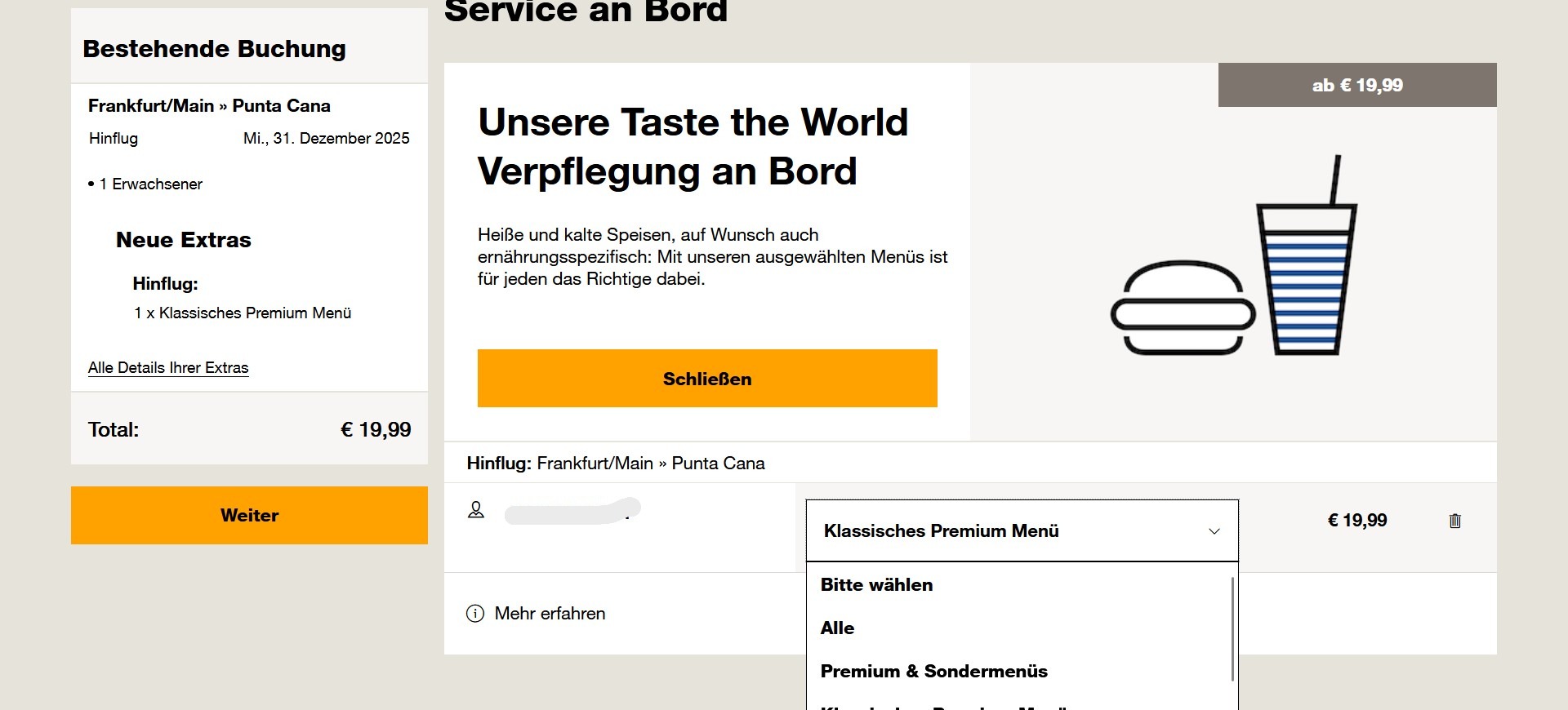Viewport: 1568px width, 710px height.
Task: Click the burger illustration
Action: pyautogui.click(x=1183, y=308)
